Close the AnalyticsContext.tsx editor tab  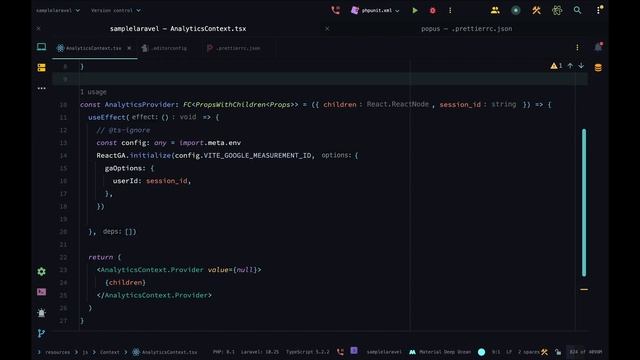point(129,48)
